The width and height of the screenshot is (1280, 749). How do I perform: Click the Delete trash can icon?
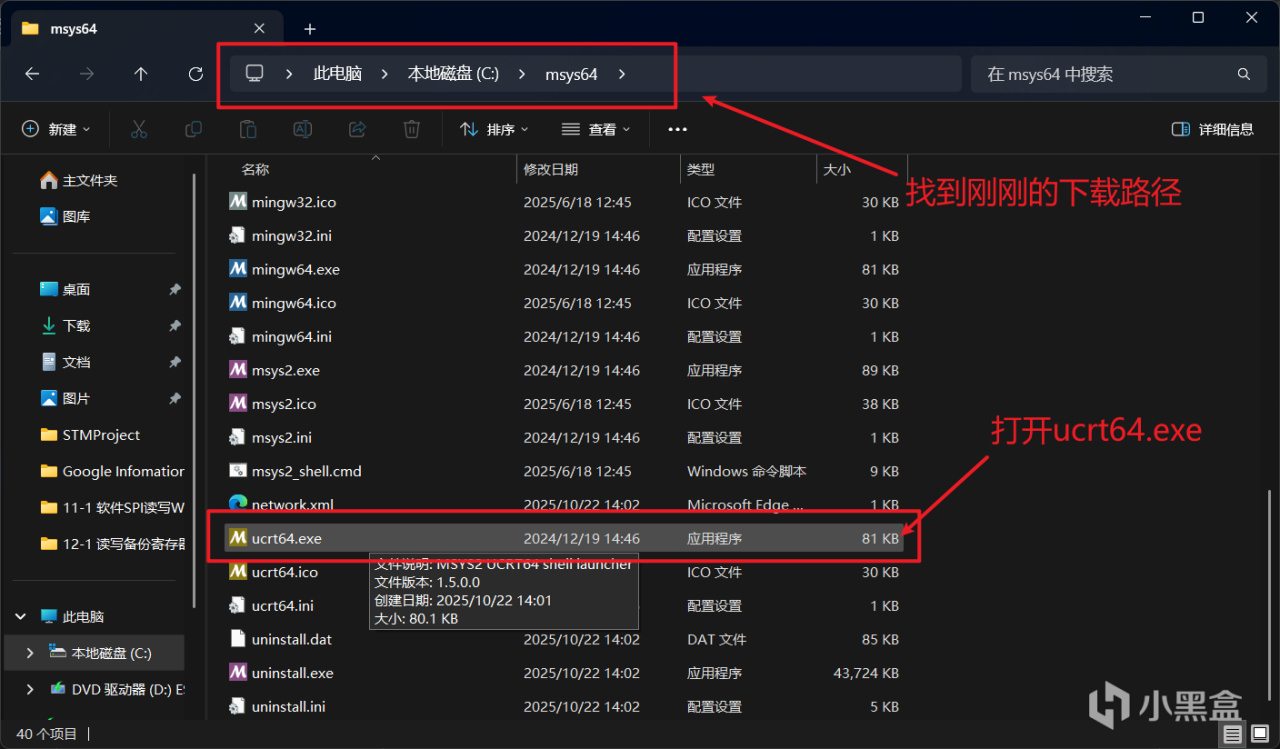(411, 129)
